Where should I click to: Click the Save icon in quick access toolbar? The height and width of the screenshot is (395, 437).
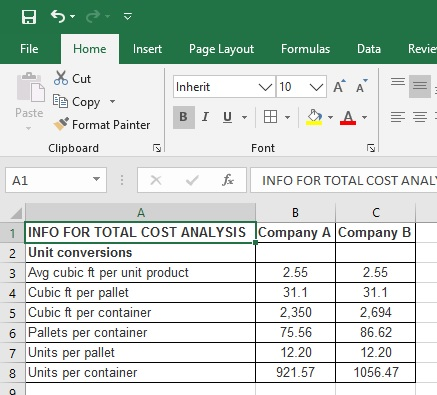[29, 17]
